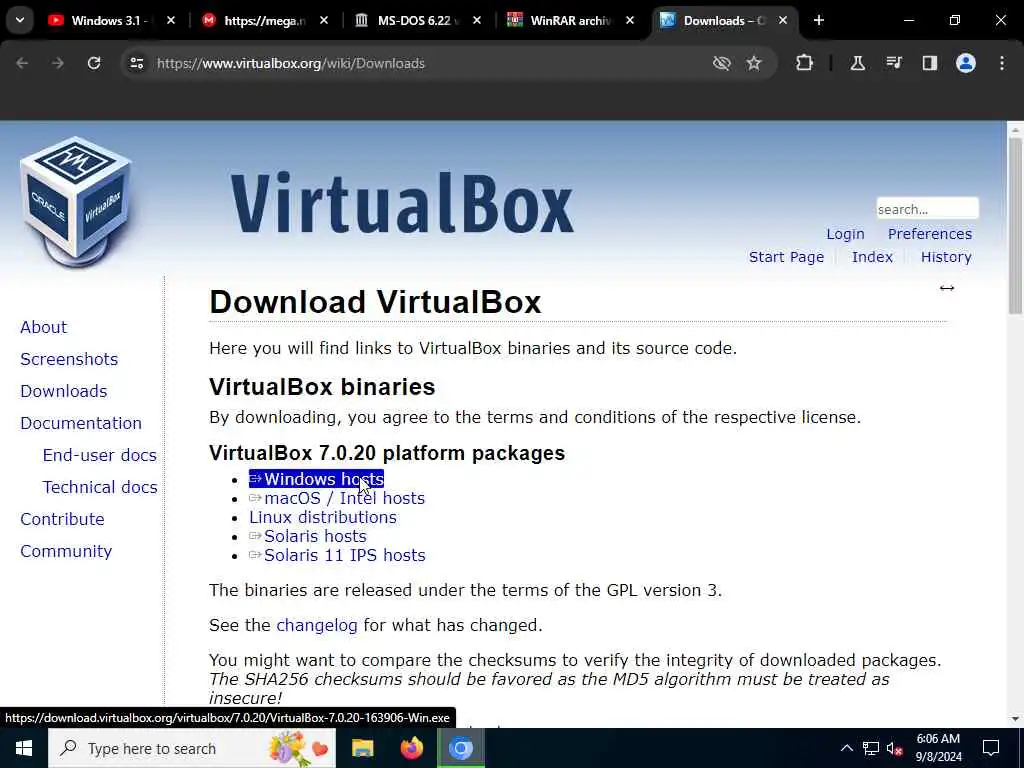Image resolution: width=1024 pixels, height=768 pixels.
Task: Open the History link
Action: pos(946,257)
